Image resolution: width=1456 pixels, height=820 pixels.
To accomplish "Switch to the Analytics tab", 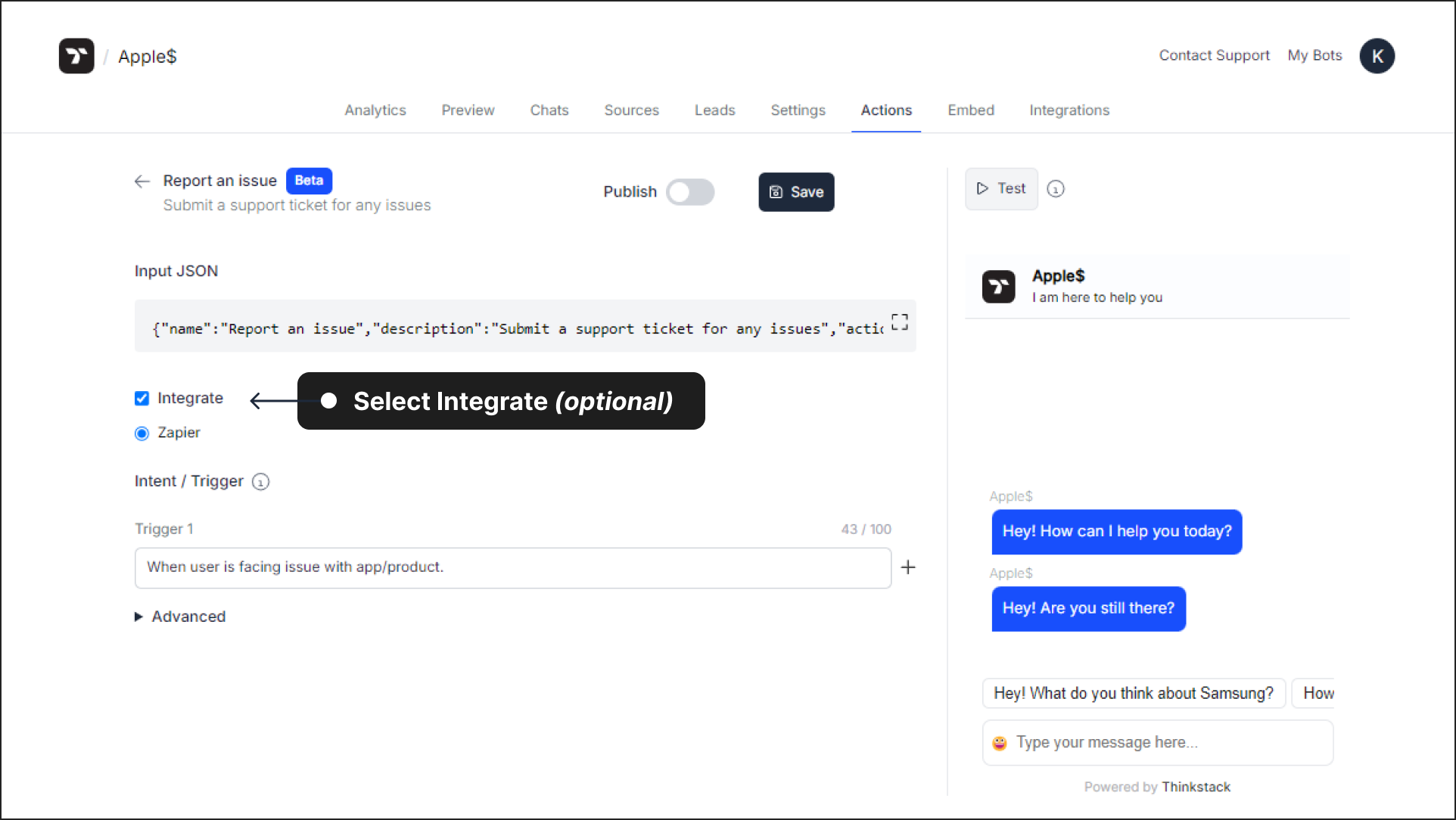I will point(375,110).
